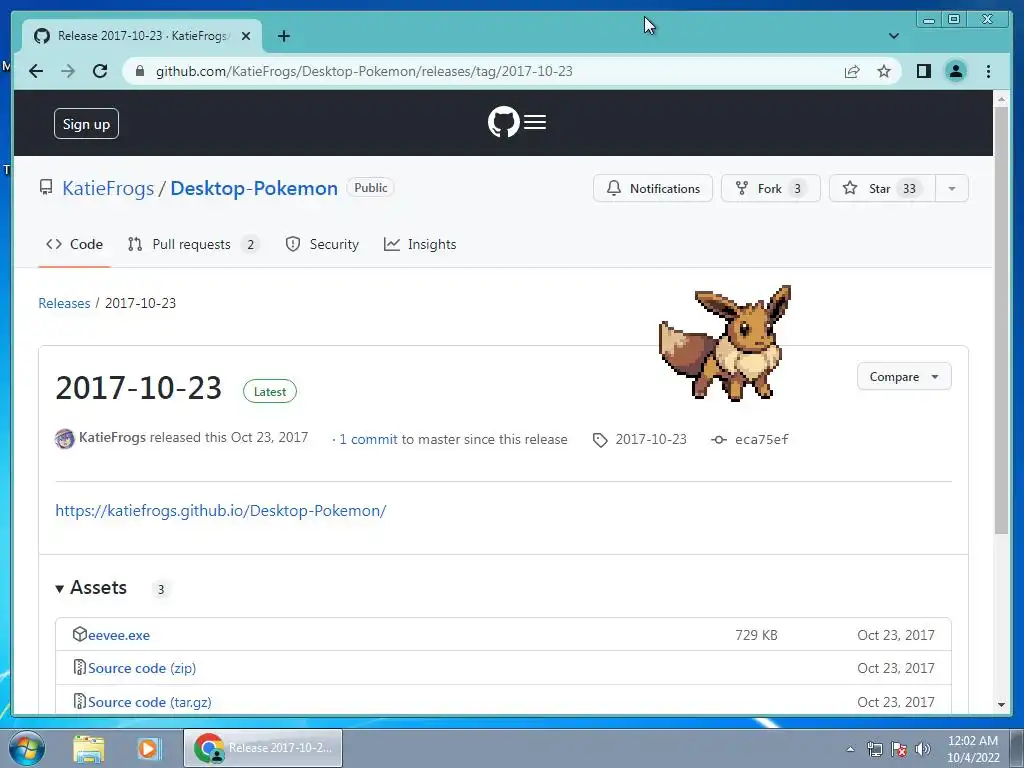Open katiefrogs.github.io Desktop-Pokemon link
Image resolution: width=1024 pixels, height=768 pixels.
pos(221,511)
